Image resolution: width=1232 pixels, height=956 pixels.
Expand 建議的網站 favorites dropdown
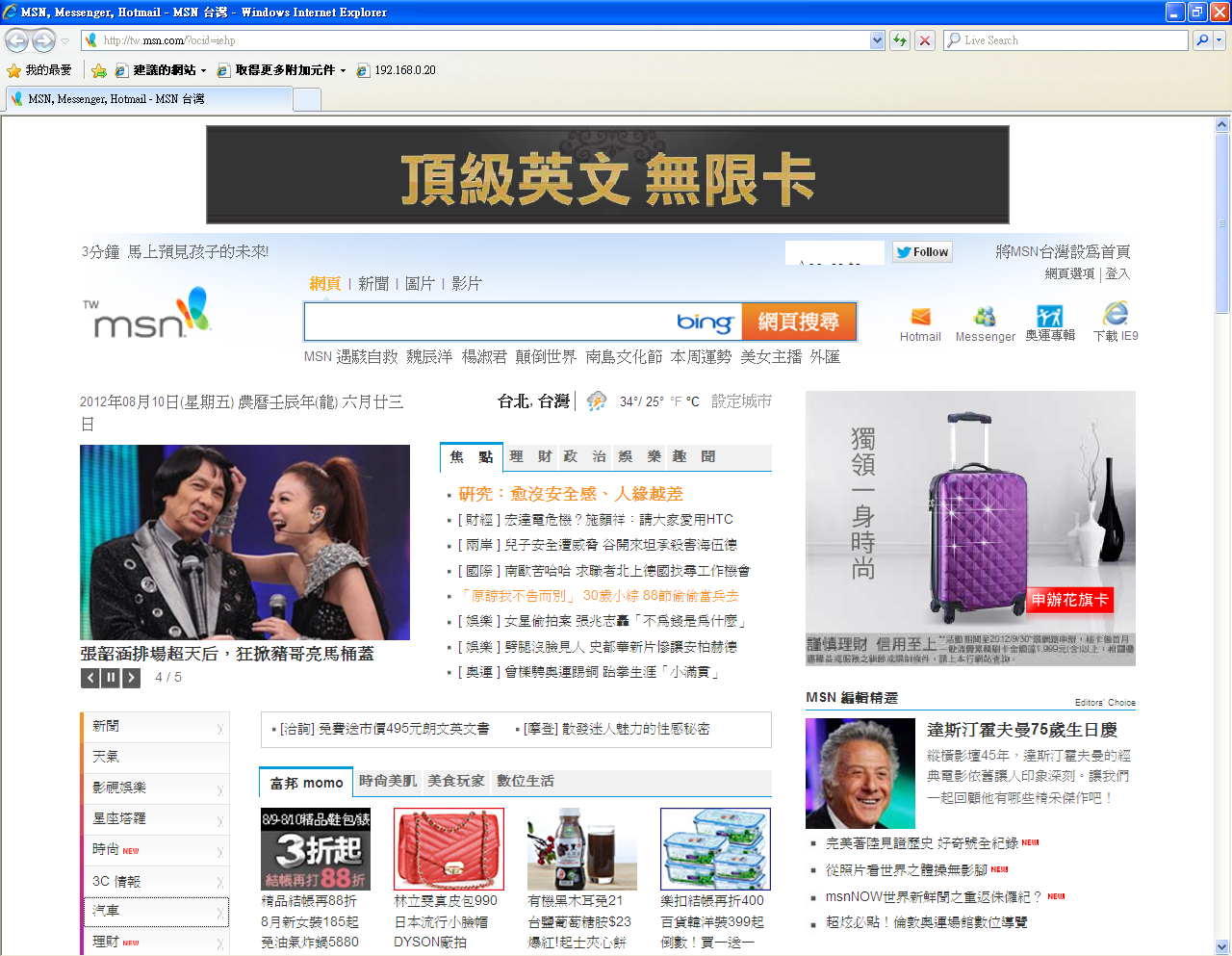tap(203, 70)
